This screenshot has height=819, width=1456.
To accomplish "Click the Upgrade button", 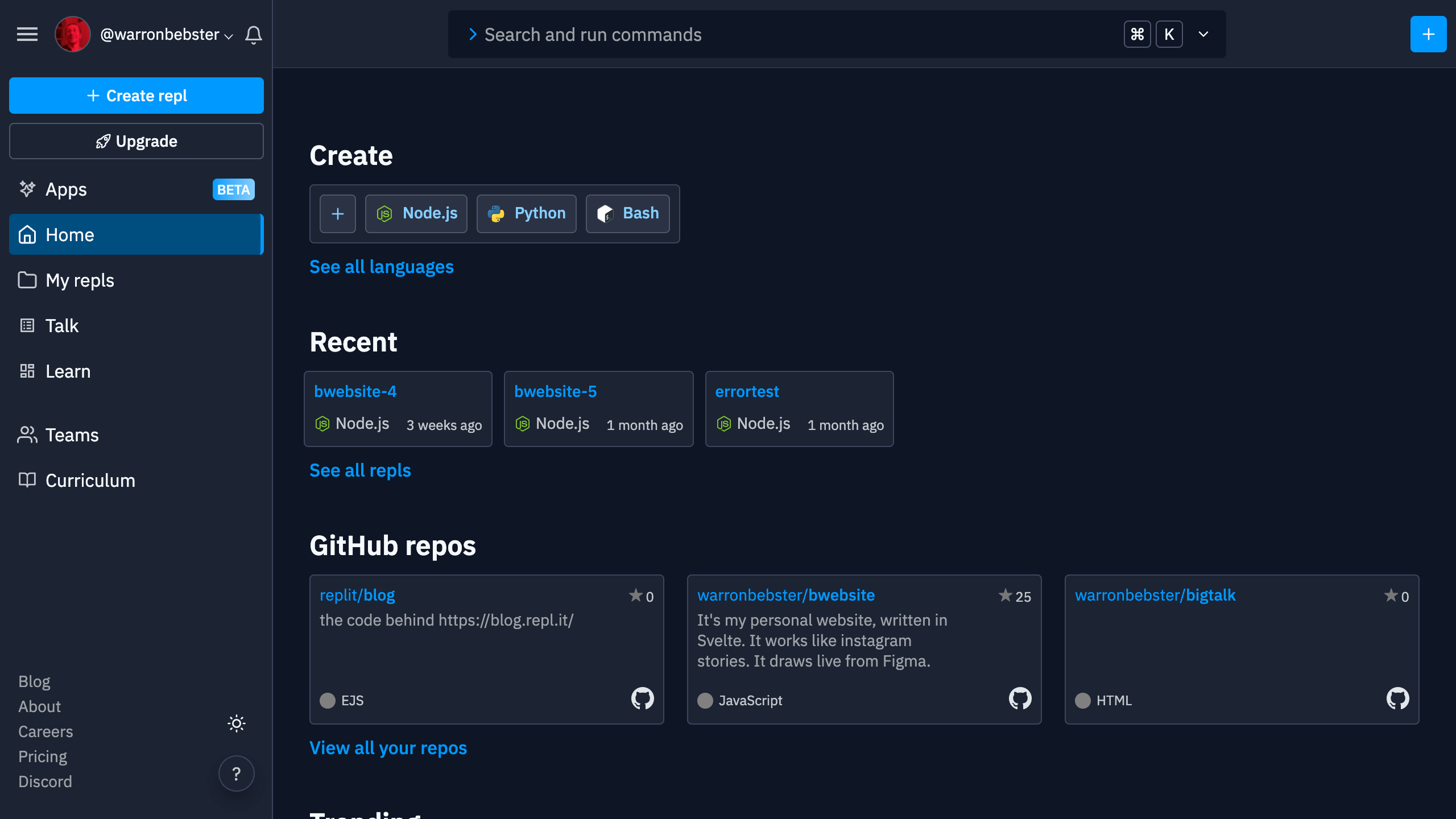I will (x=136, y=141).
